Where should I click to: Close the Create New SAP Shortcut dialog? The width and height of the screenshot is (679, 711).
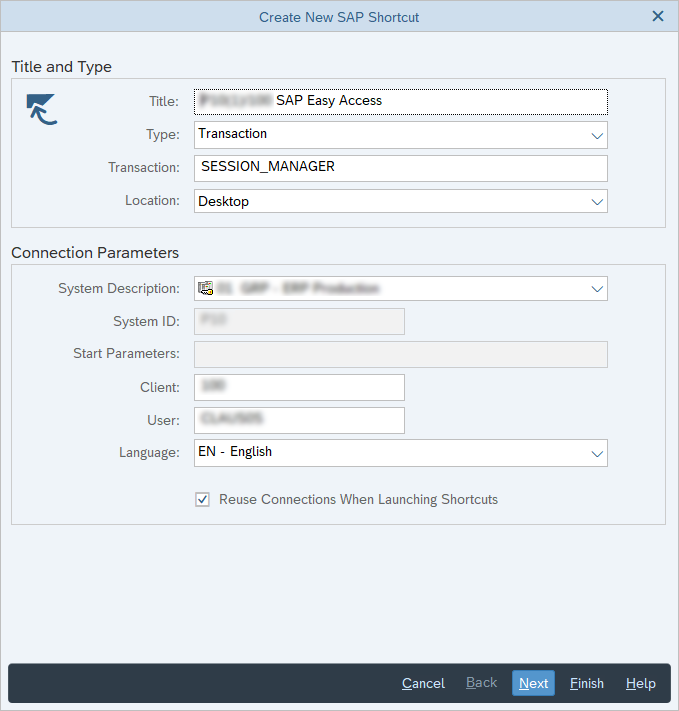(x=658, y=16)
